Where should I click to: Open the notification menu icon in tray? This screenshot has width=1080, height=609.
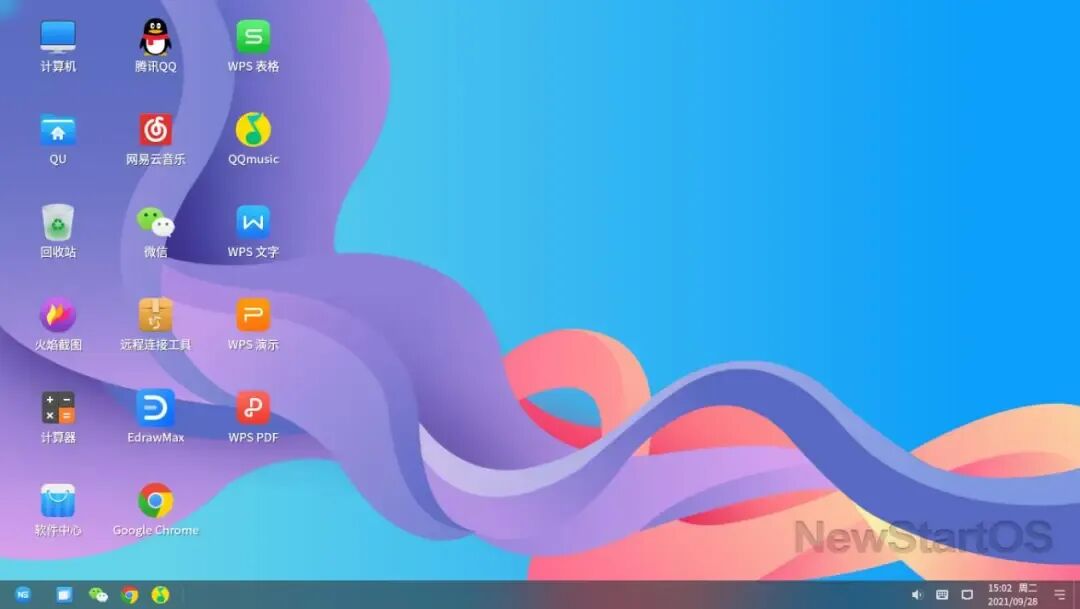[x=1059, y=595]
